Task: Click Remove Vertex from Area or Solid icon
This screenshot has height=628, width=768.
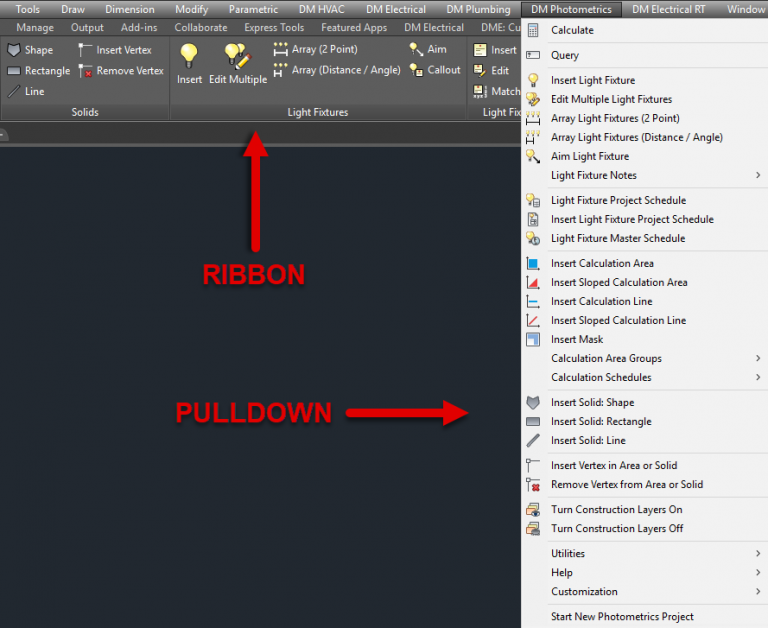Action: [533, 484]
